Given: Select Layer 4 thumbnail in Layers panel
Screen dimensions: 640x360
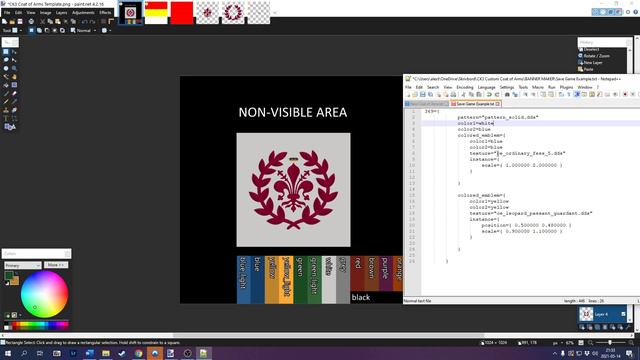Looking at the screenshot, I should coord(586,314).
